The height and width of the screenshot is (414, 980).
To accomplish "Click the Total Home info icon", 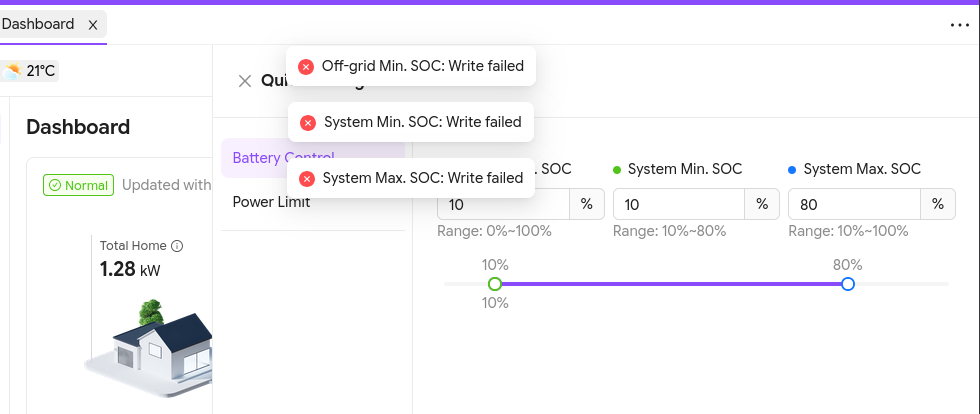I will click(177, 246).
